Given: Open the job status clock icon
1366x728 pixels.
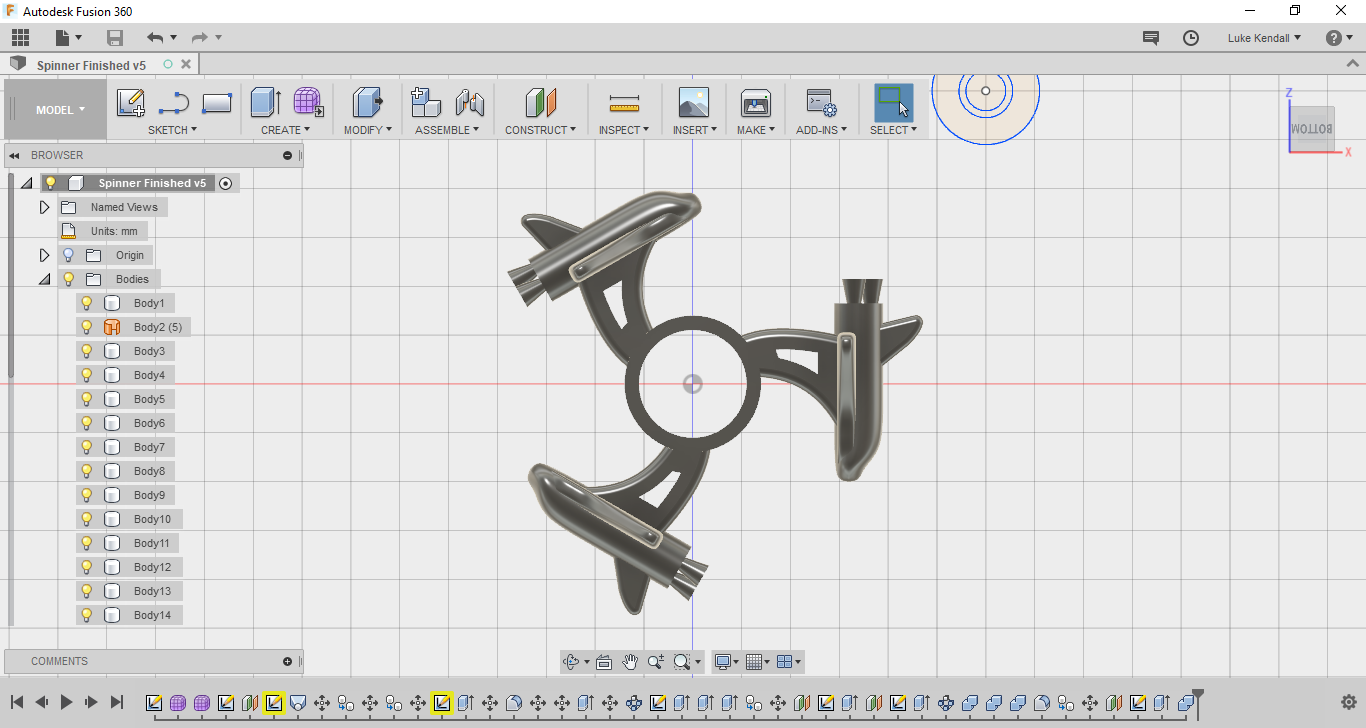Looking at the screenshot, I should [1191, 38].
